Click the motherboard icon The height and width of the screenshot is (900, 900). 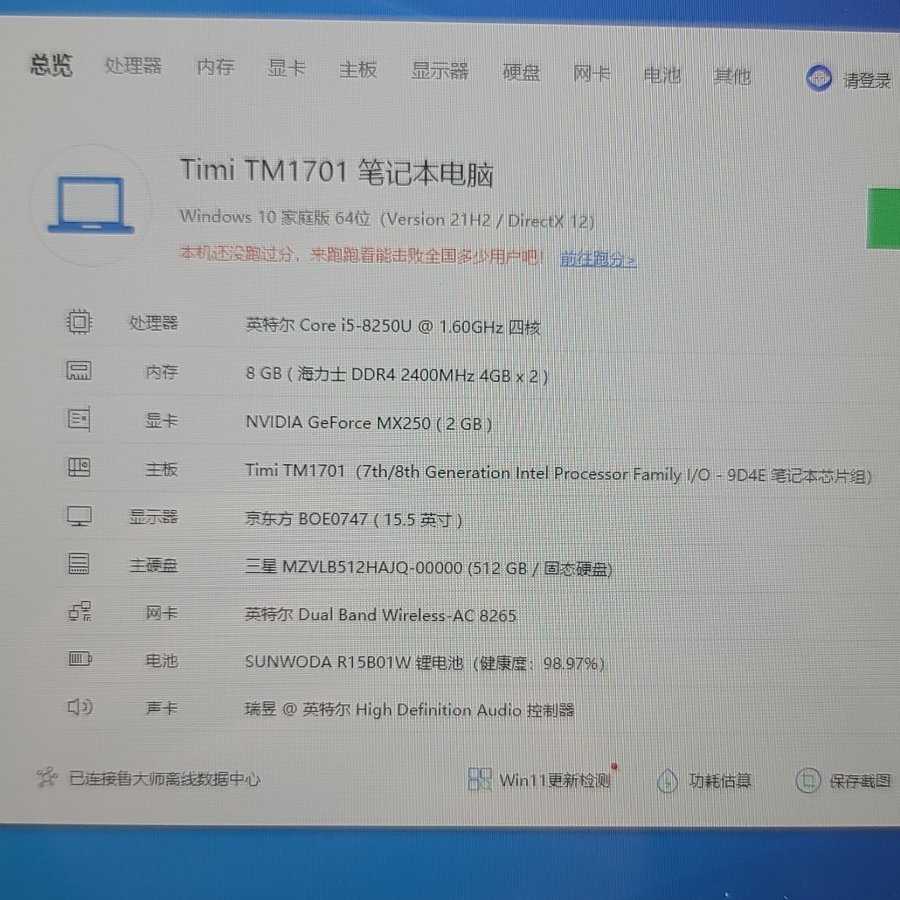click(x=79, y=467)
